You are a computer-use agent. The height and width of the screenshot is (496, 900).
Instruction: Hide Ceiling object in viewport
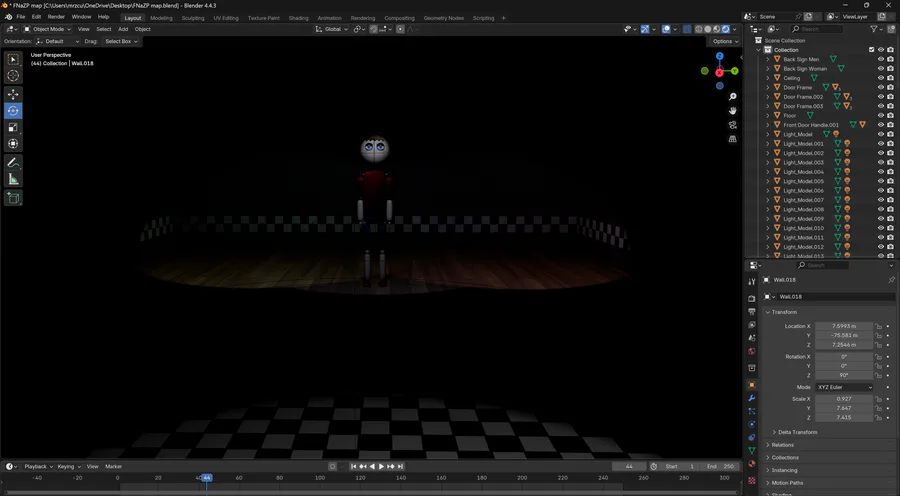click(881, 78)
